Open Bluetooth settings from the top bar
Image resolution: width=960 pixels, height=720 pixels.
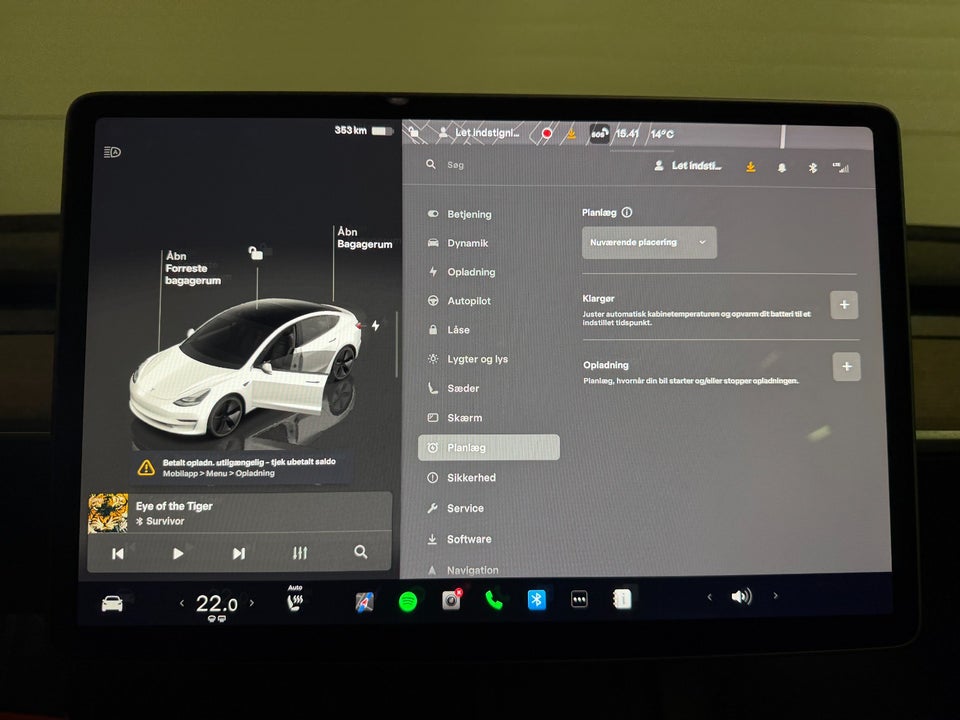tap(815, 167)
